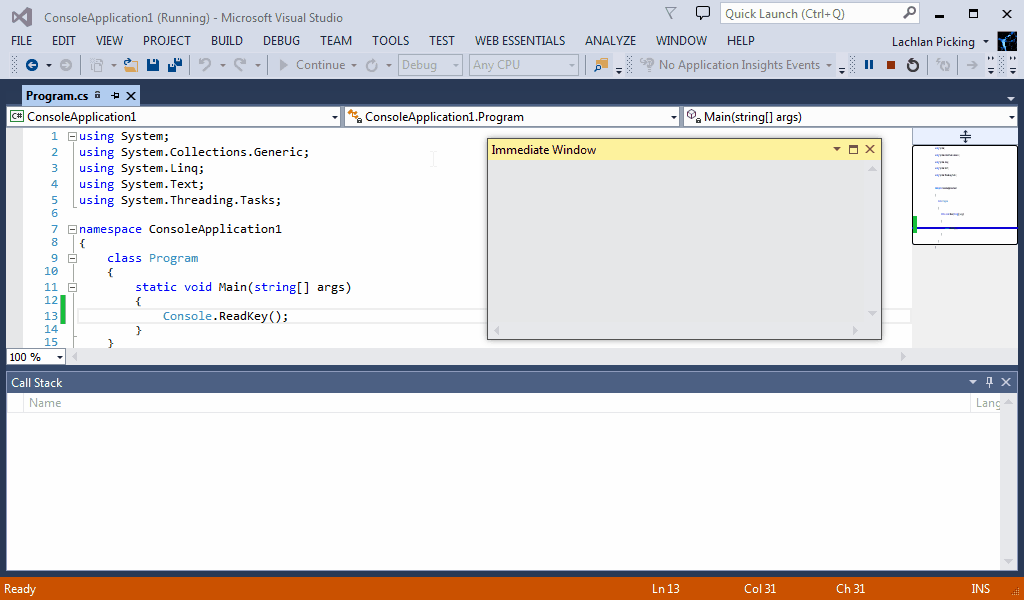The width and height of the screenshot is (1024, 600).
Task: Save the file with the single-disk icon
Action: pos(153,65)
